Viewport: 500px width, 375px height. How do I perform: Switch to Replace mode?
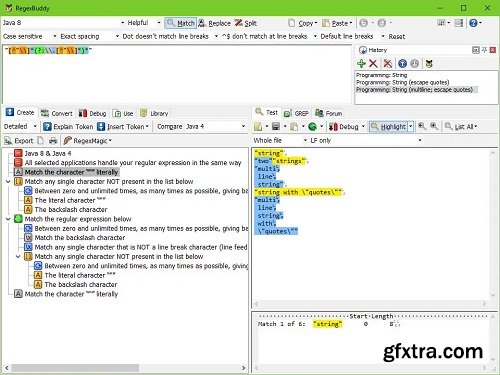point(214,23)
